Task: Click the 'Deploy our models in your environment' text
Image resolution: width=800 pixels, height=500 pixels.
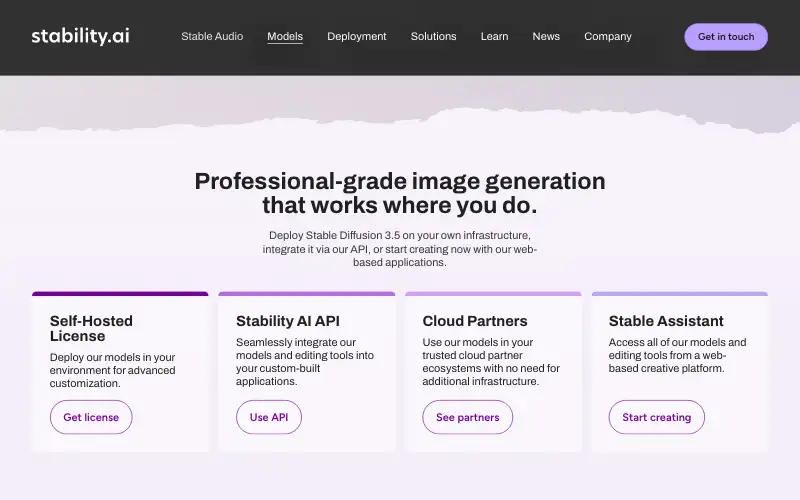Action: tap(112, 370)
